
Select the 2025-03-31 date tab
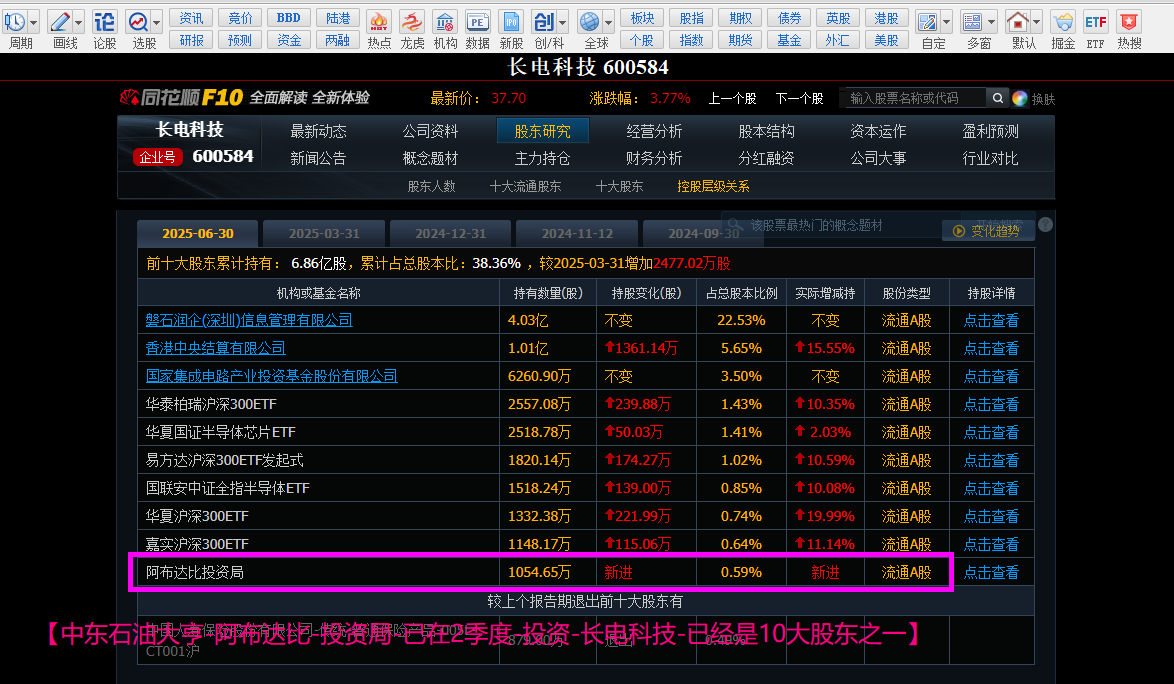click(324, 233)
